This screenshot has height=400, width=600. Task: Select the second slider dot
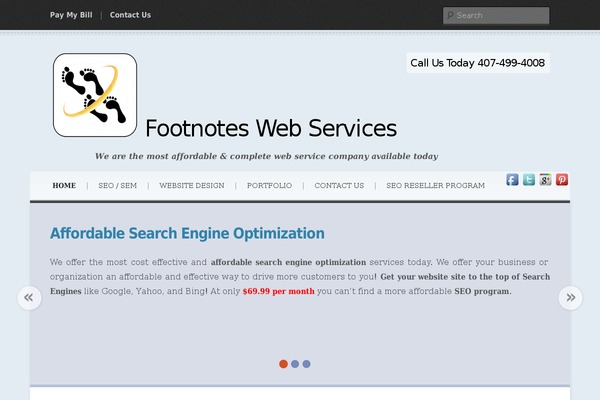point(295,364)
